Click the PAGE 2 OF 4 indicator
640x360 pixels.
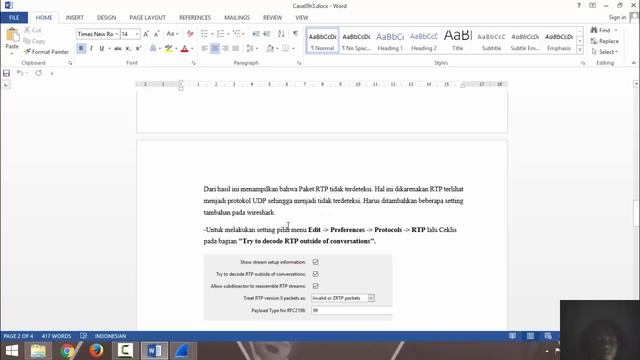pyautogui.click(x=18, y=336)
